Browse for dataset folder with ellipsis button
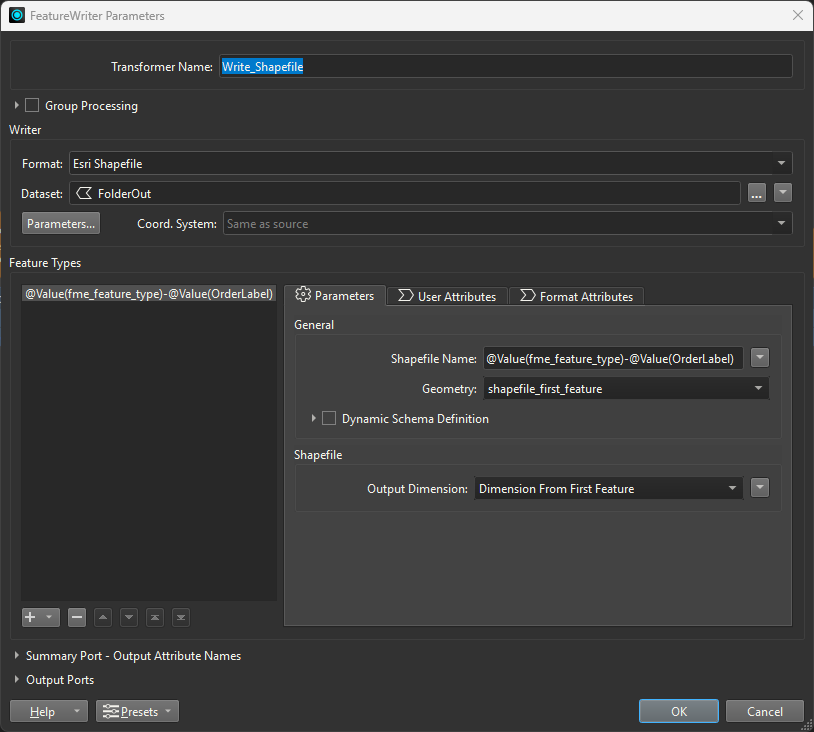814x732 pixels. pos(757,193)
